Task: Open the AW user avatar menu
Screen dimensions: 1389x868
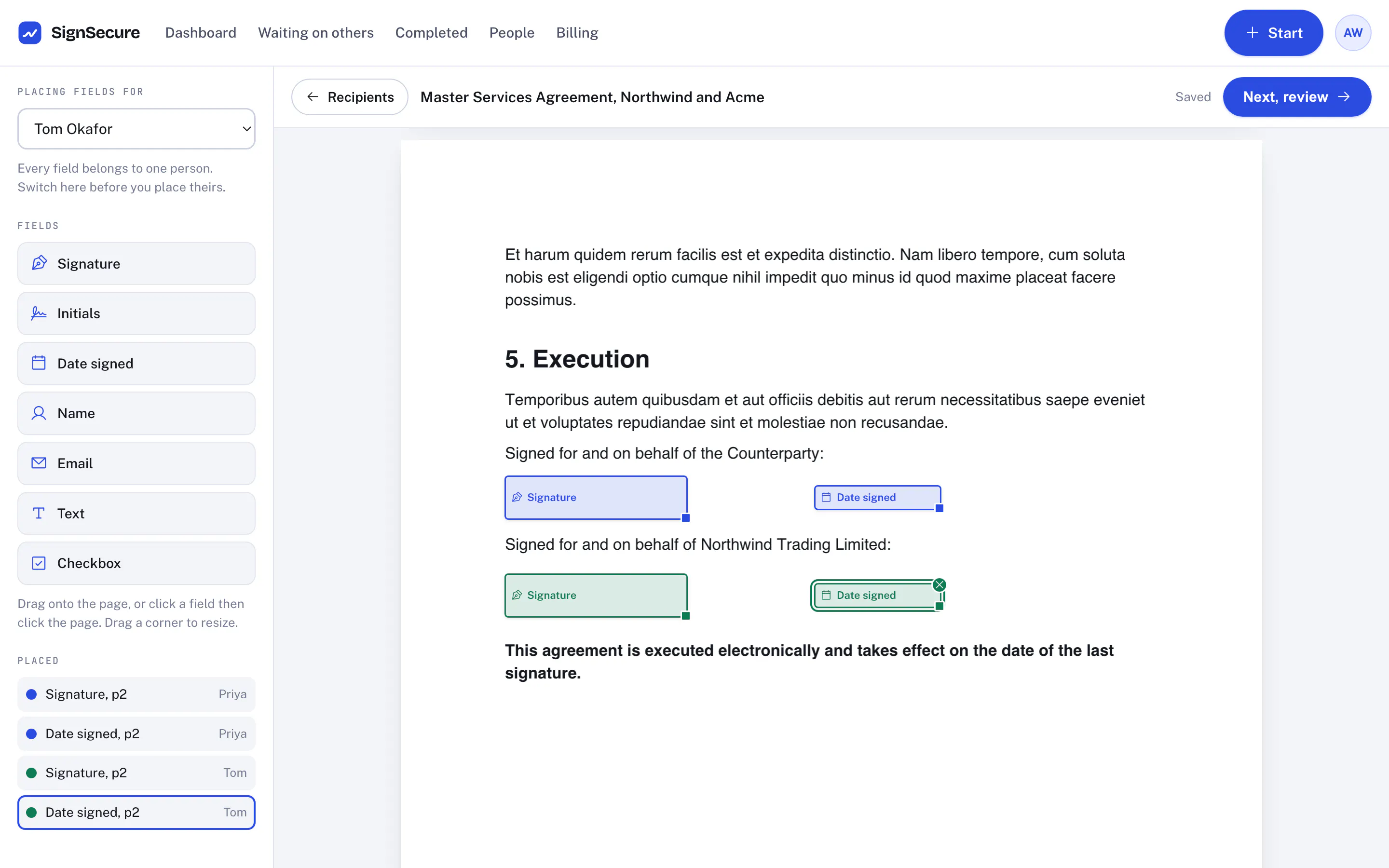Action: [1353, 33]
